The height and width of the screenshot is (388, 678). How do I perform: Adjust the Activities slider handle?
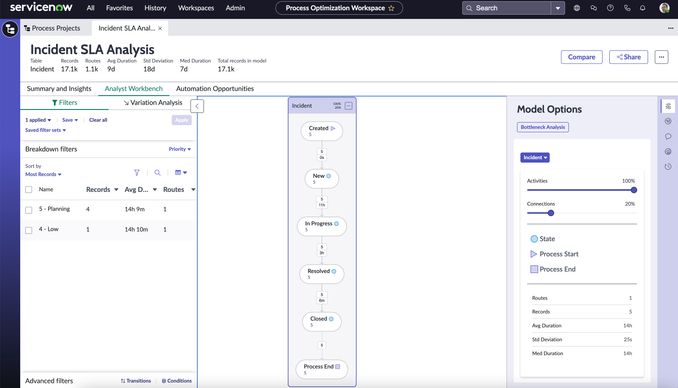(x=633, y=190)
